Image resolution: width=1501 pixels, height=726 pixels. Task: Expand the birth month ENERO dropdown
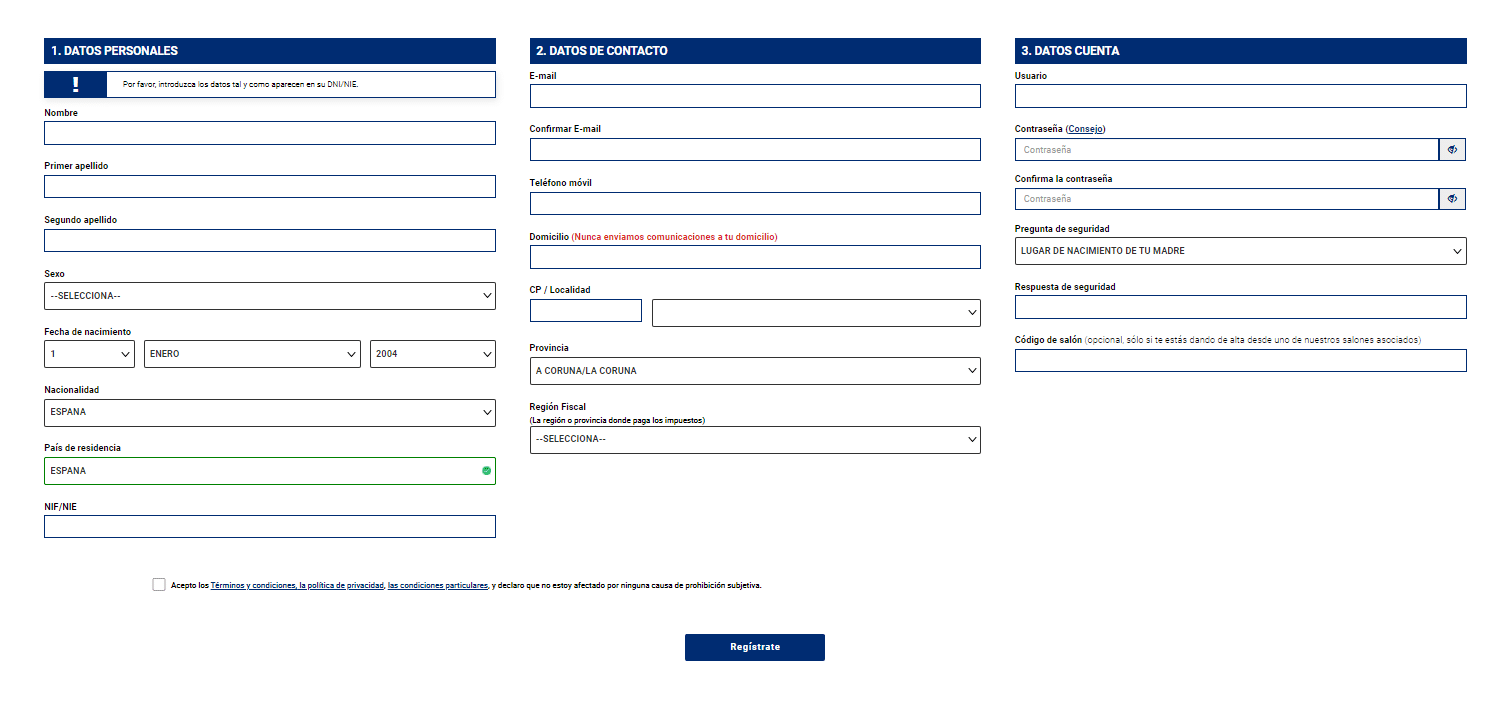tap(252, 354)
